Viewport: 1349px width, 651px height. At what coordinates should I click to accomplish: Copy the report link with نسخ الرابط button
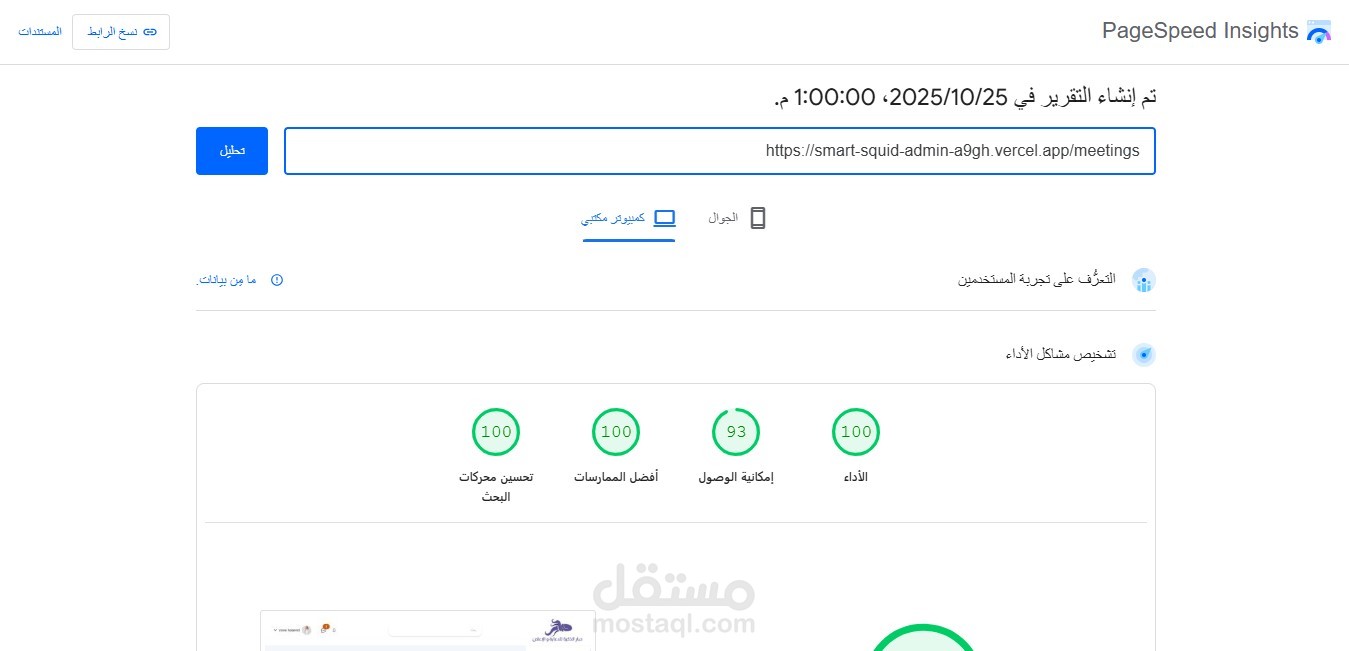pos(121,32)
